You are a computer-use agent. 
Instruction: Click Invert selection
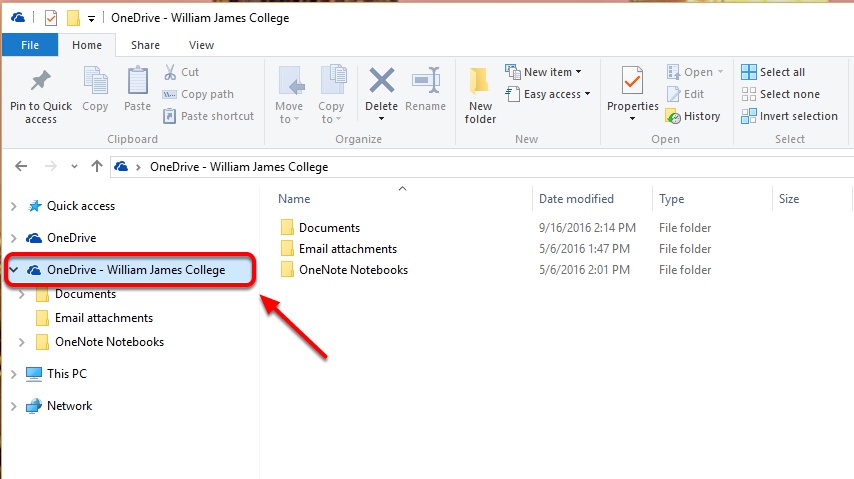789,116
